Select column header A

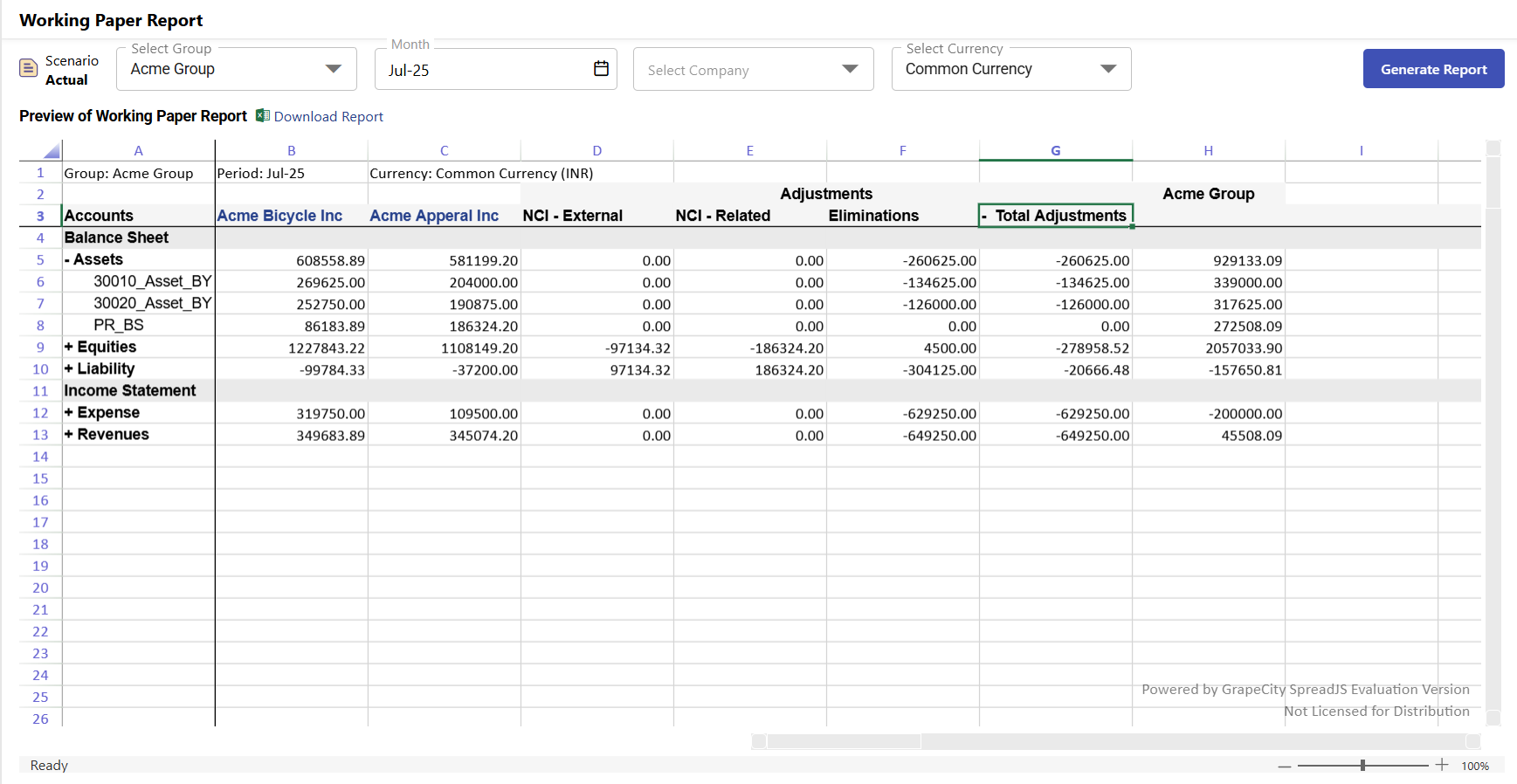coord(138,150)
